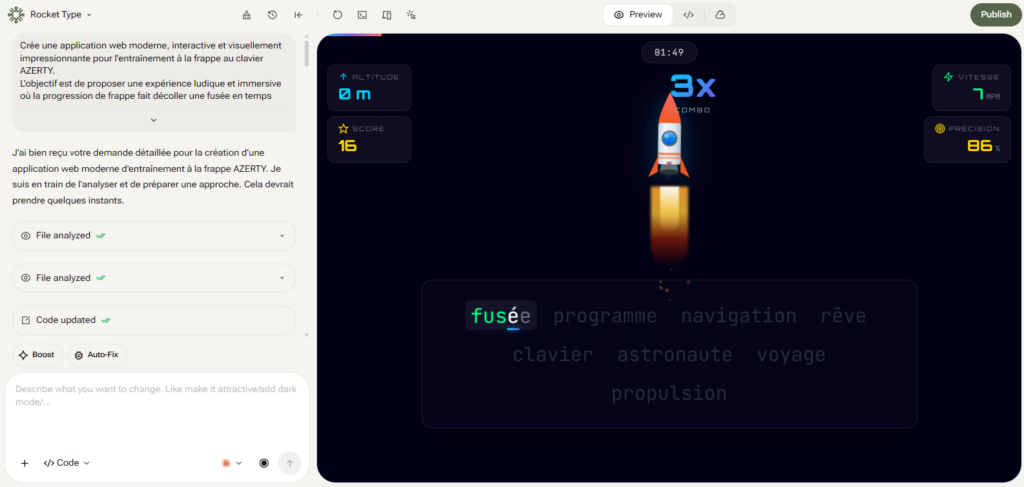Image resolution: width=1024 pixels, height=487 pixels.
Task: Activate the element selector cursor icon
Action: [411, 14]
